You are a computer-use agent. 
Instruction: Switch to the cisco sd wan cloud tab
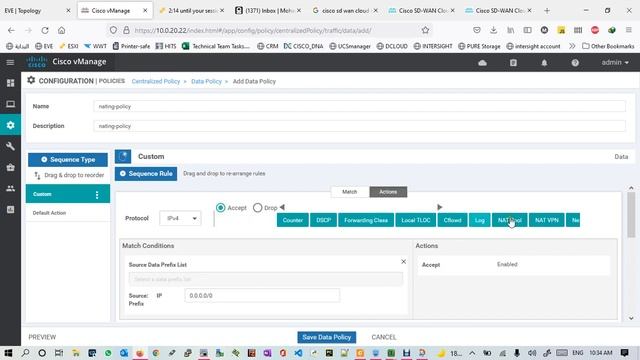(345, 11)
